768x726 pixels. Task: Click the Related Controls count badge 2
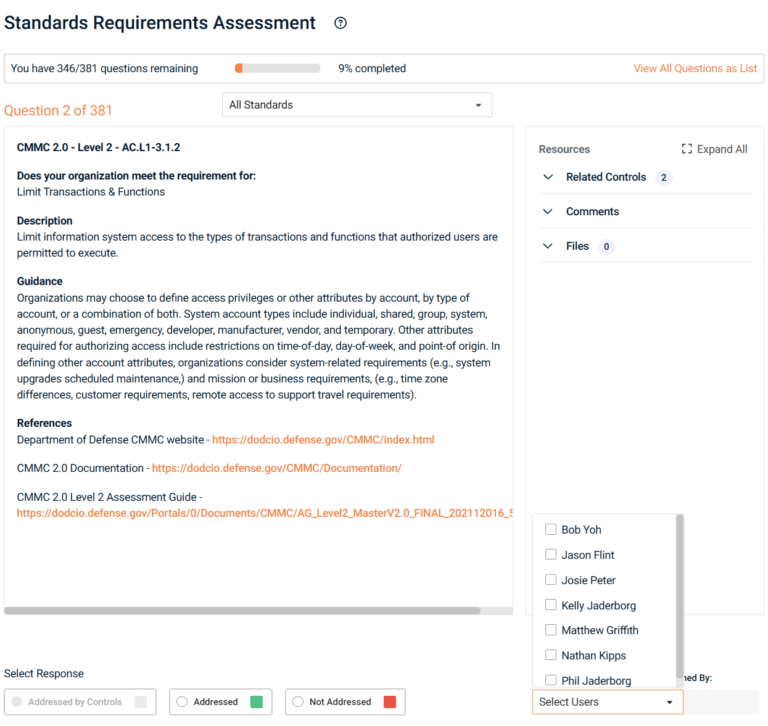click(x=664, y=177)
